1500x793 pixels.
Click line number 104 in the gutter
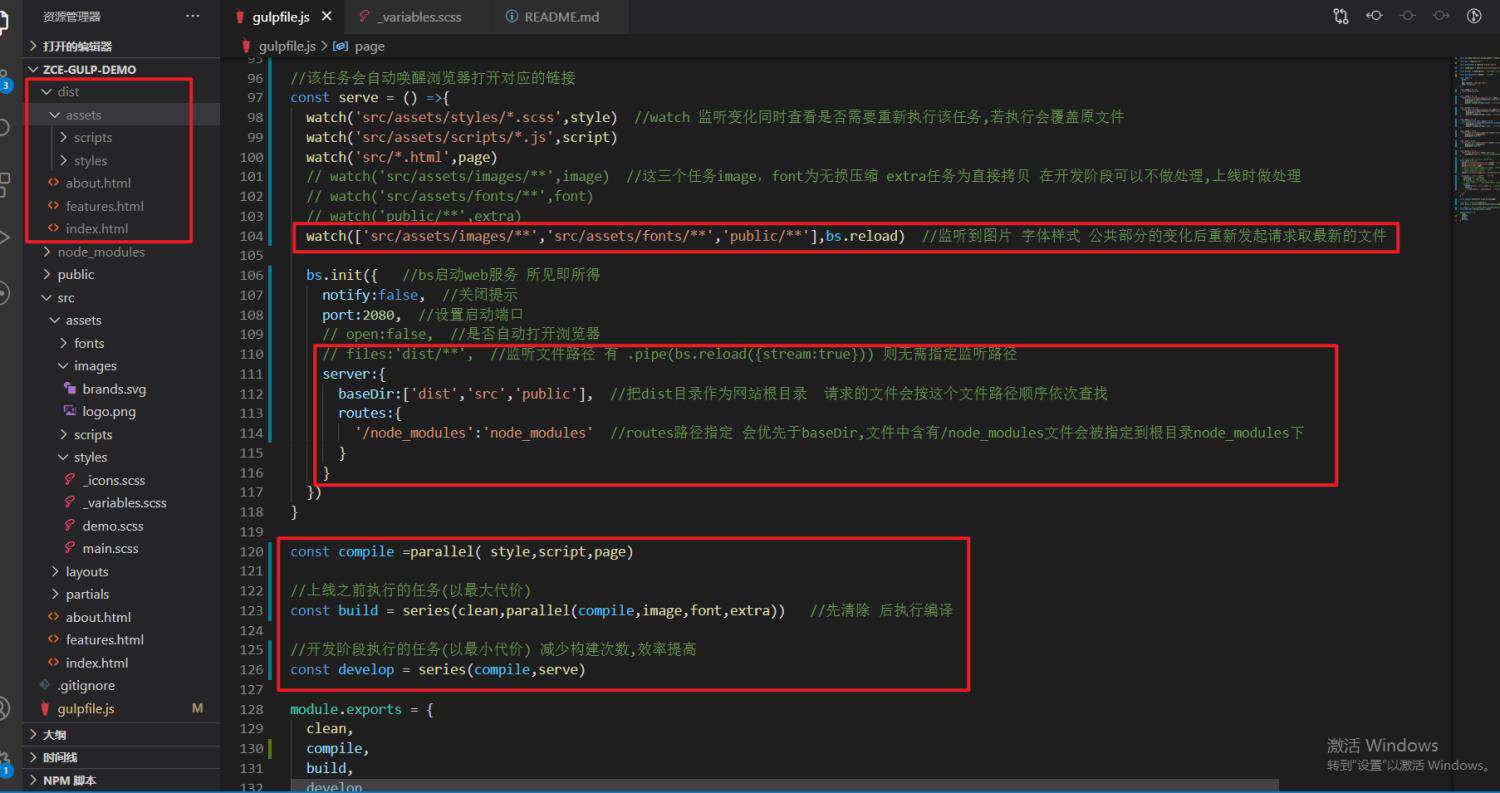point(253,236)
